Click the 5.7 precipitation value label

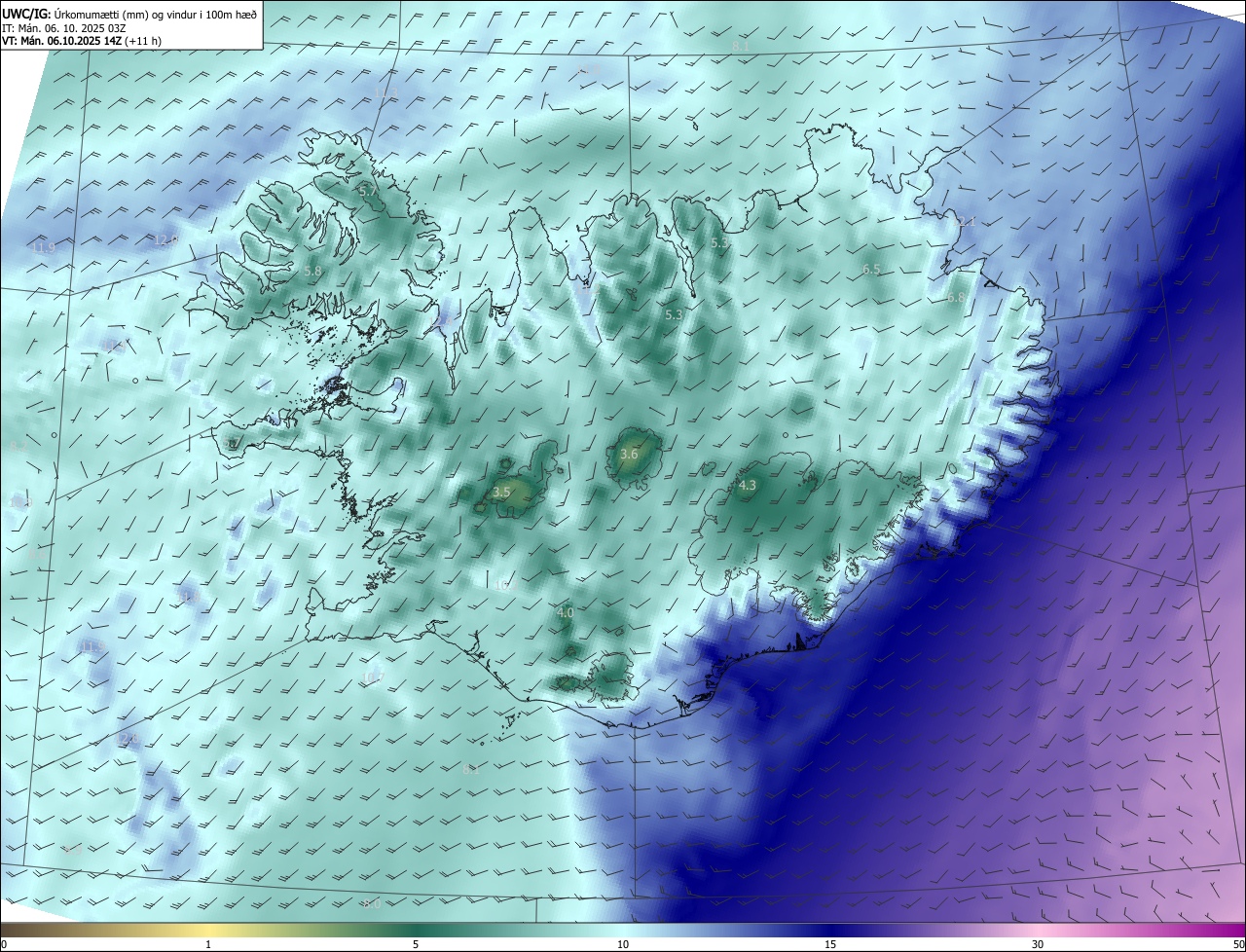[367, 192]
